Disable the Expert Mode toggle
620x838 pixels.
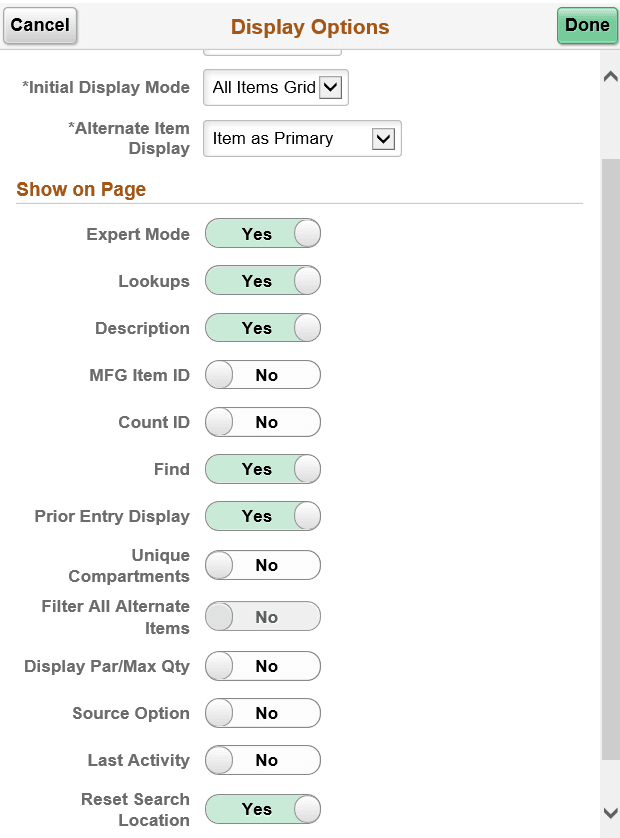262,233
